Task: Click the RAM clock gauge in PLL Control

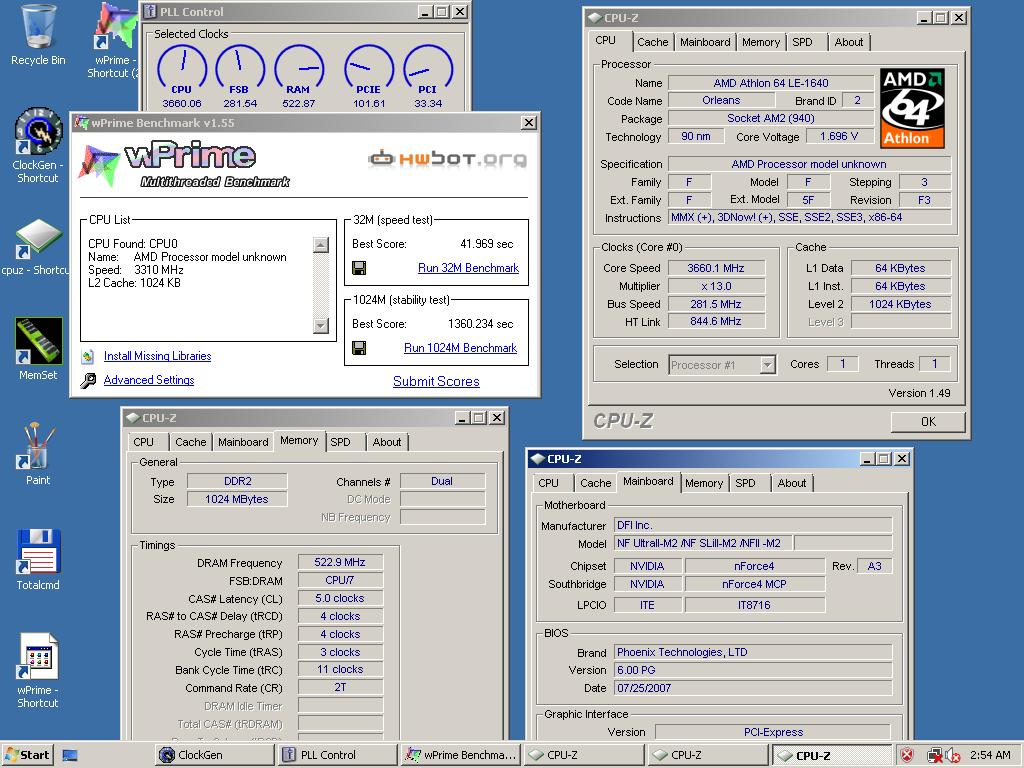Action: tap(298, 70)
